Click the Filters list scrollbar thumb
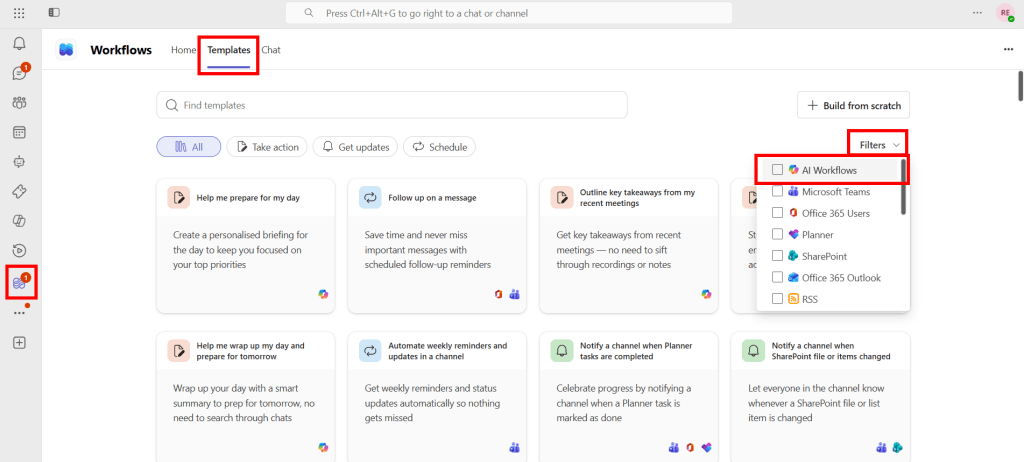The image size is (1024, 462). click(904, 186)
